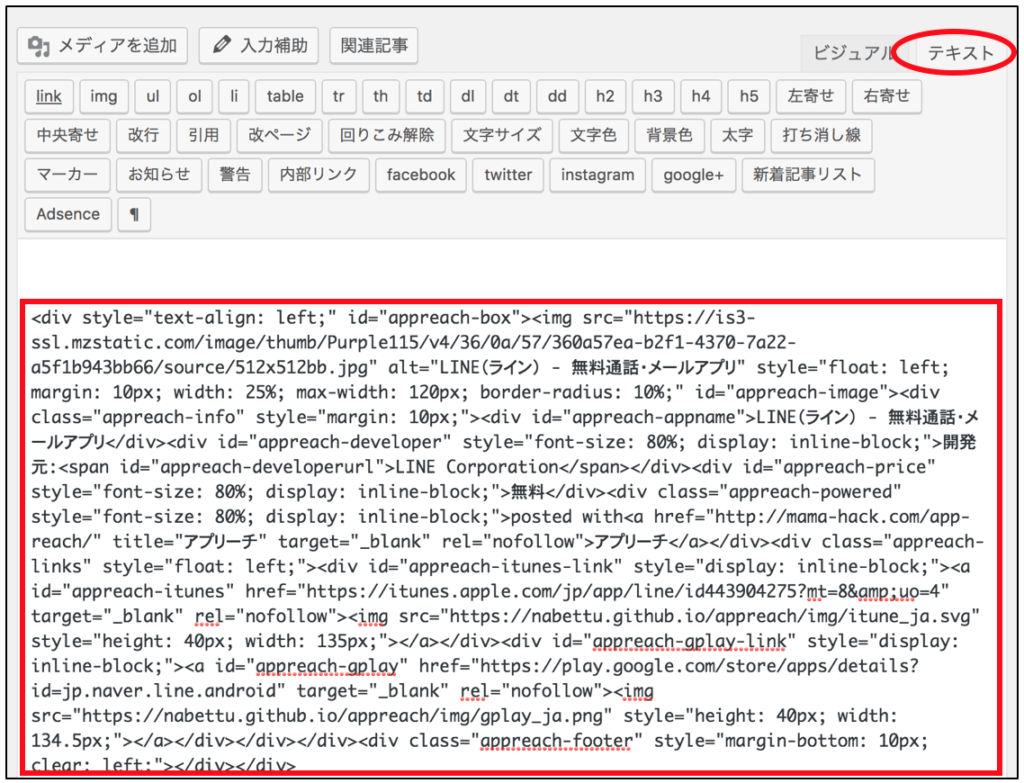Click the 文字サイズ font size button
Image resolution: width=1024 pixels, height=783 pixels.
(502, 136)
